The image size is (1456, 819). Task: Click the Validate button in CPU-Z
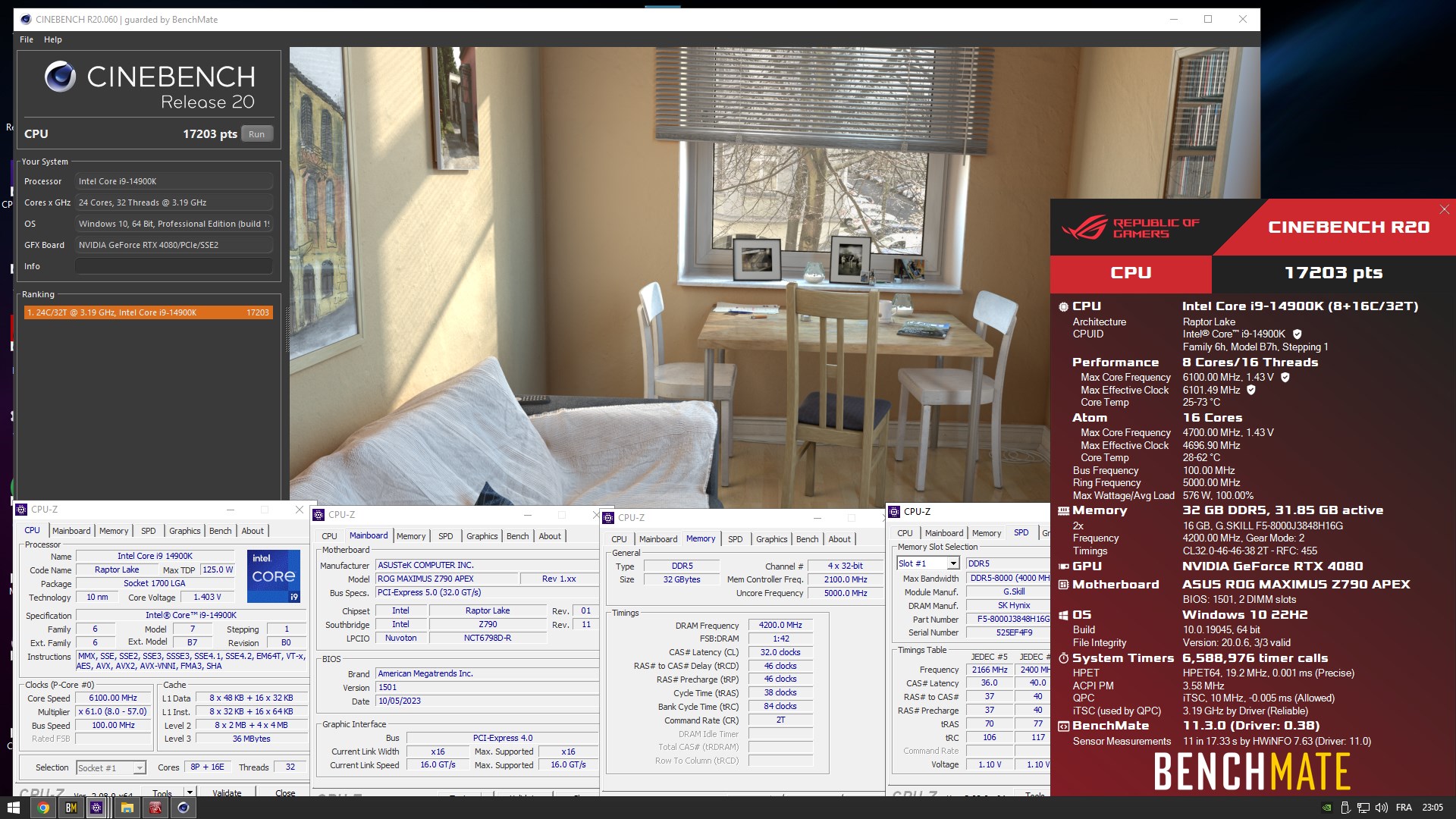tap(227, 793)
